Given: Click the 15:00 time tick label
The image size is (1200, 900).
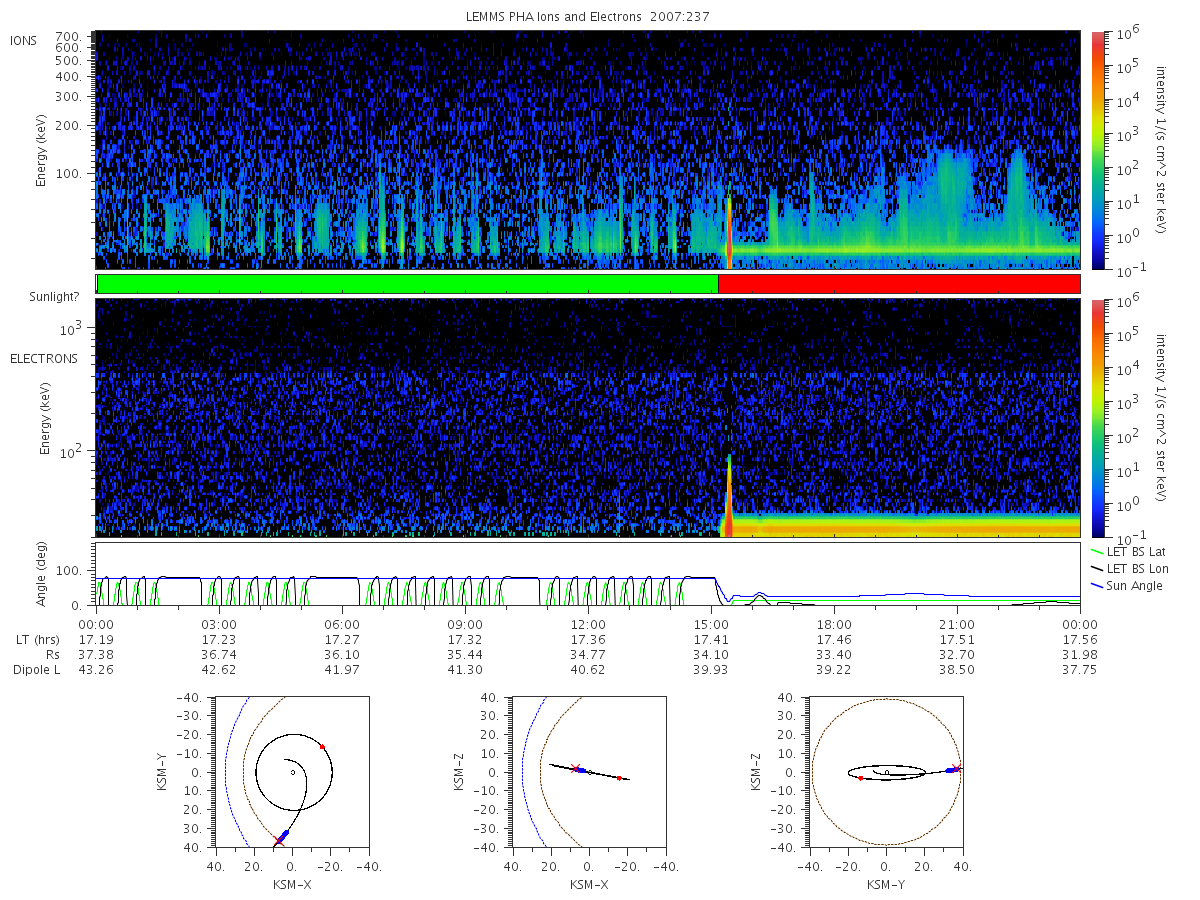Looking at the screenshot, I should click(x=711, y=624).
